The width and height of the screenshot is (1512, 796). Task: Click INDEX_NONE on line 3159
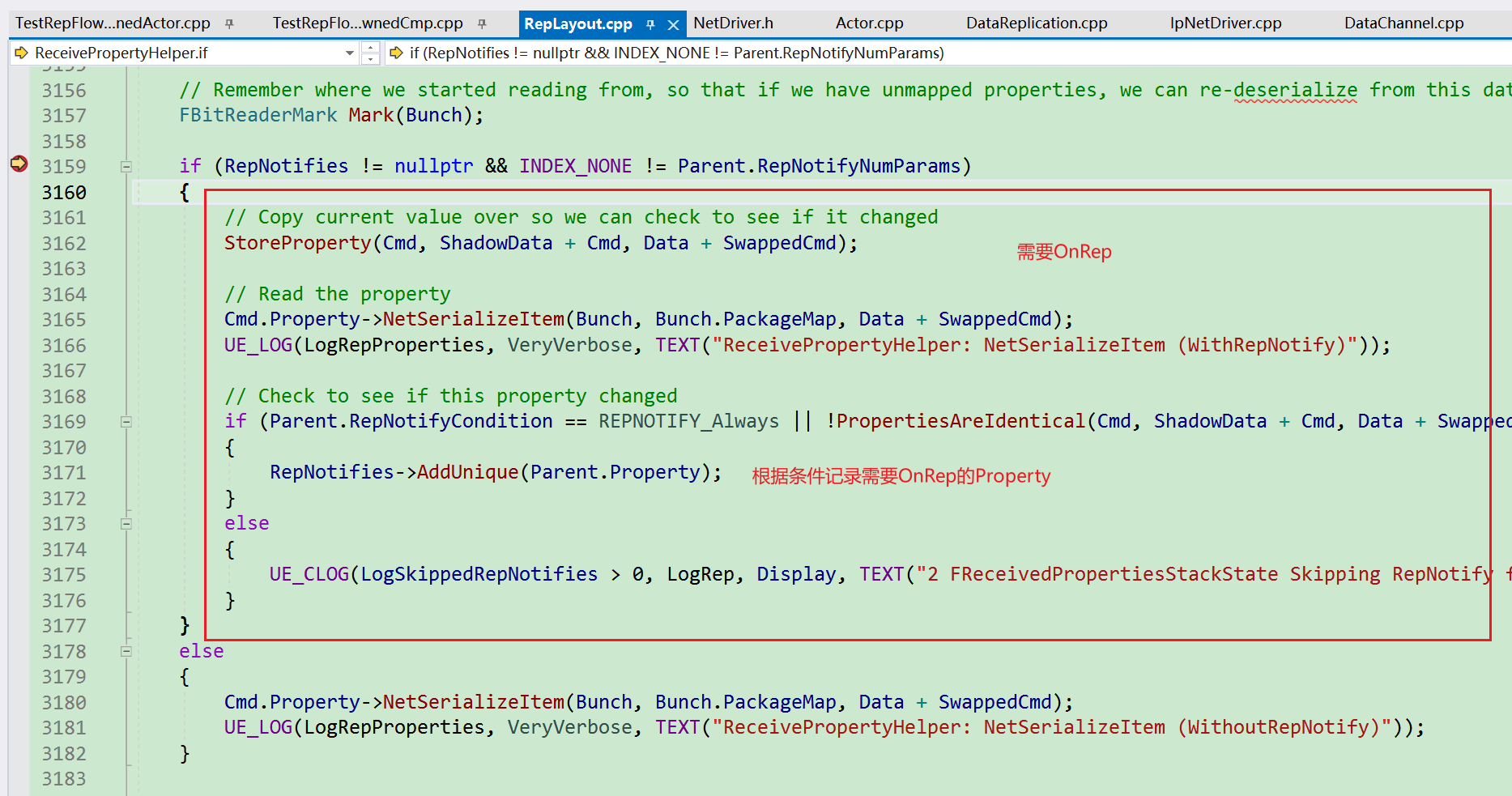coord(576,166)
